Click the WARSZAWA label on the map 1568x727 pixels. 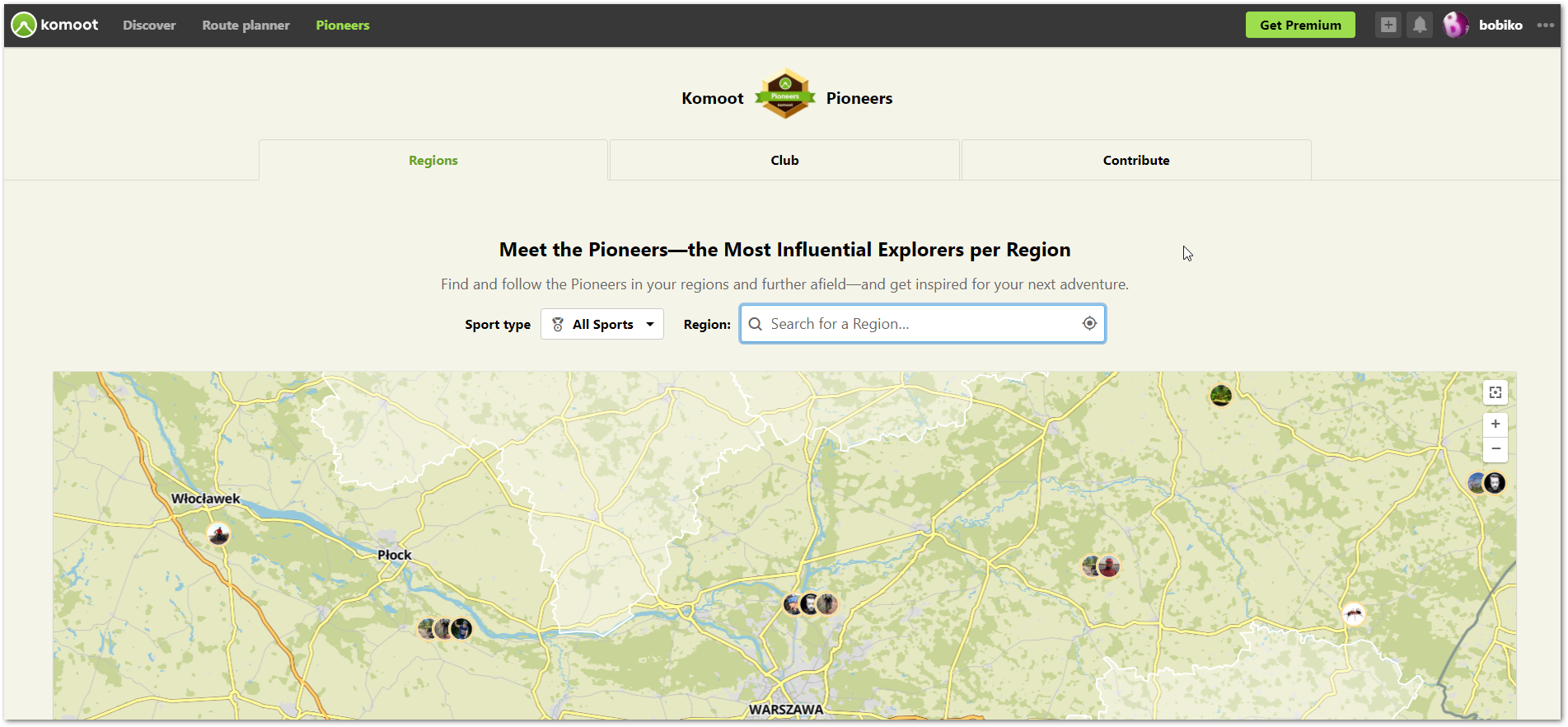[x=786, y=710]
